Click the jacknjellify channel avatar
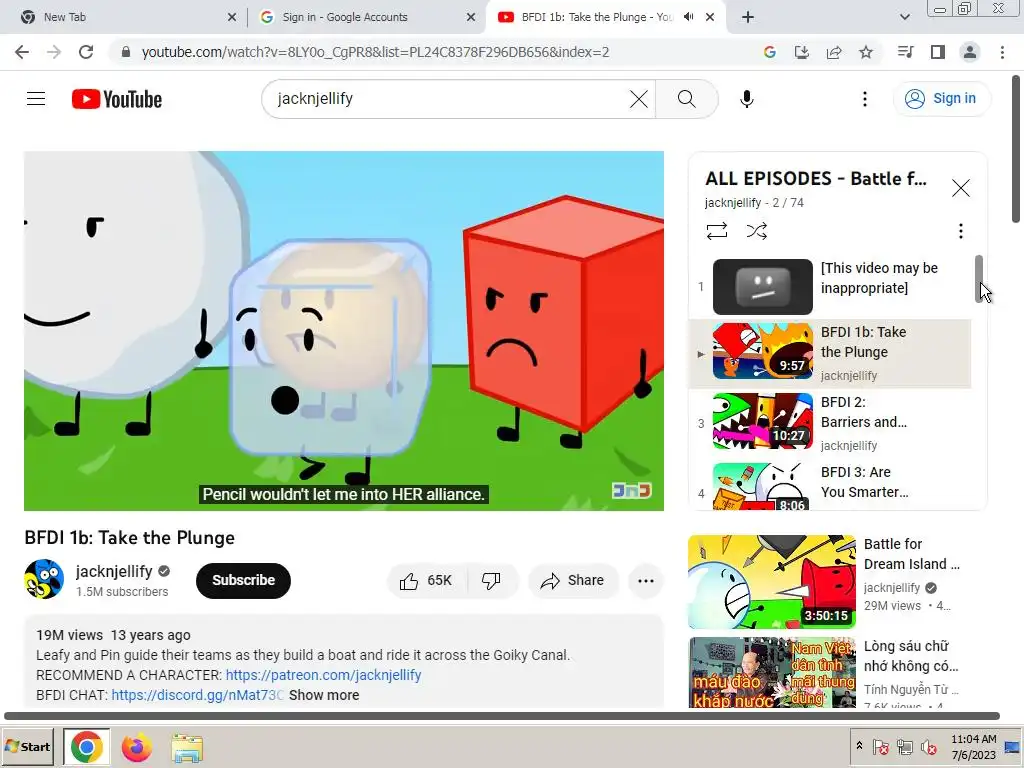The image size is (1024, 768). (x=44, y=579)
